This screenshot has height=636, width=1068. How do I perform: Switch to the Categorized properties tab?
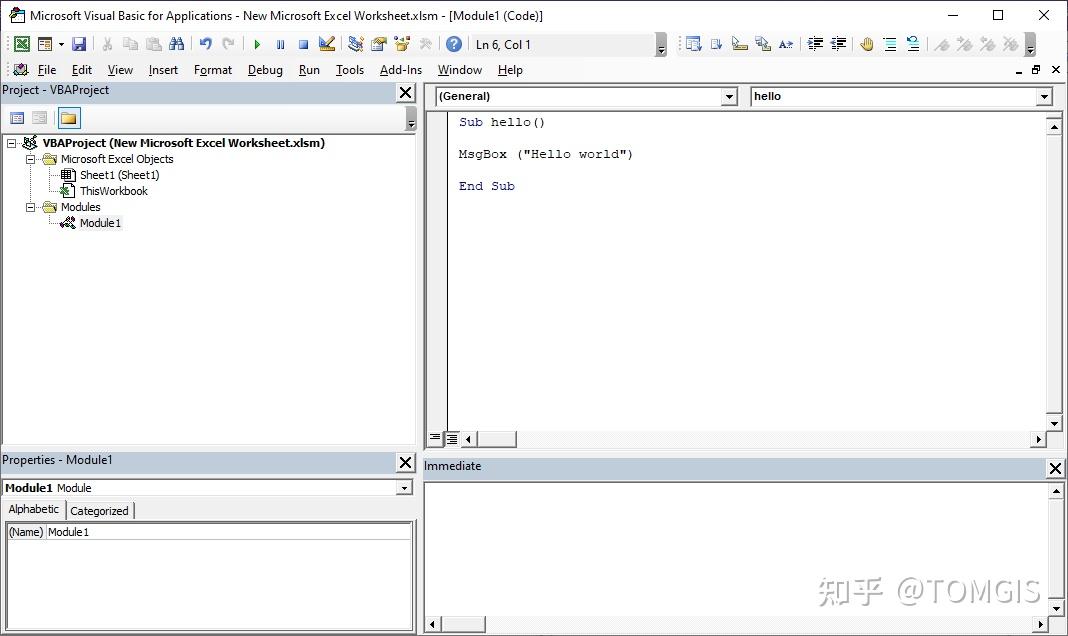tap(99, 510)
